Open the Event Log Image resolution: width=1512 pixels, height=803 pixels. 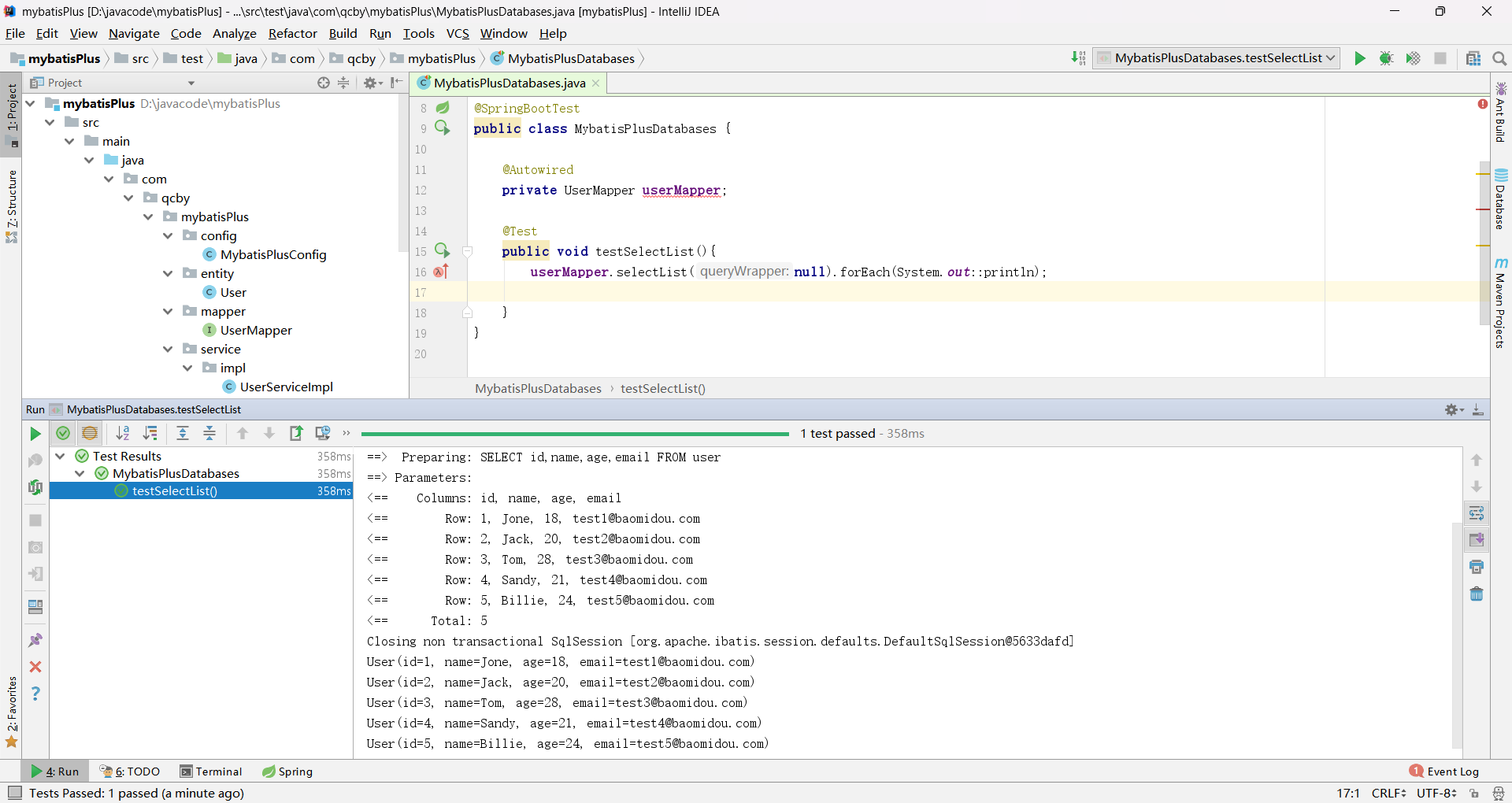[x=1444, y=772]
